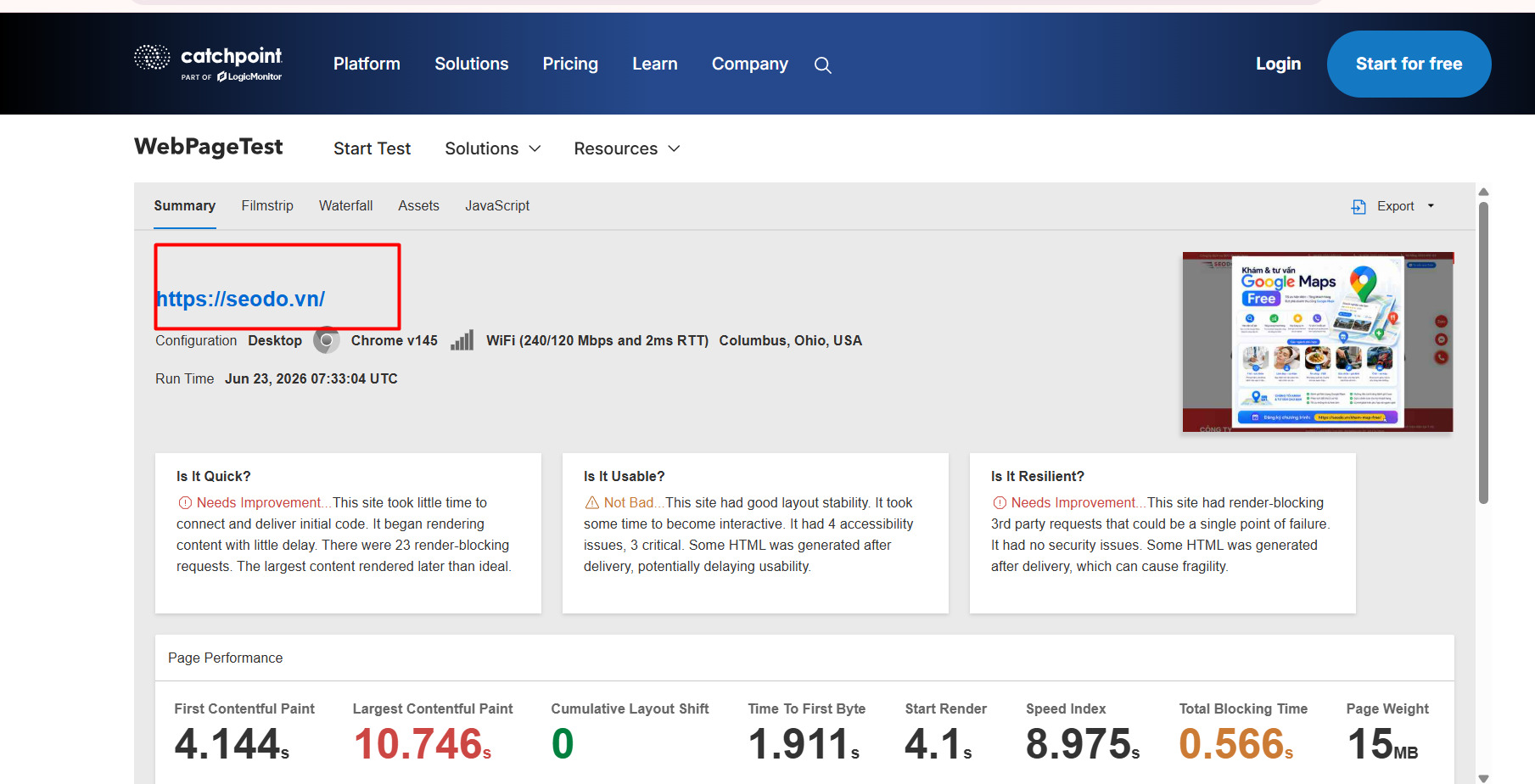Screen dimensions: 1535x784
Task: Click the Chrome browser icon in Configuration
Action: pos(327,340)
